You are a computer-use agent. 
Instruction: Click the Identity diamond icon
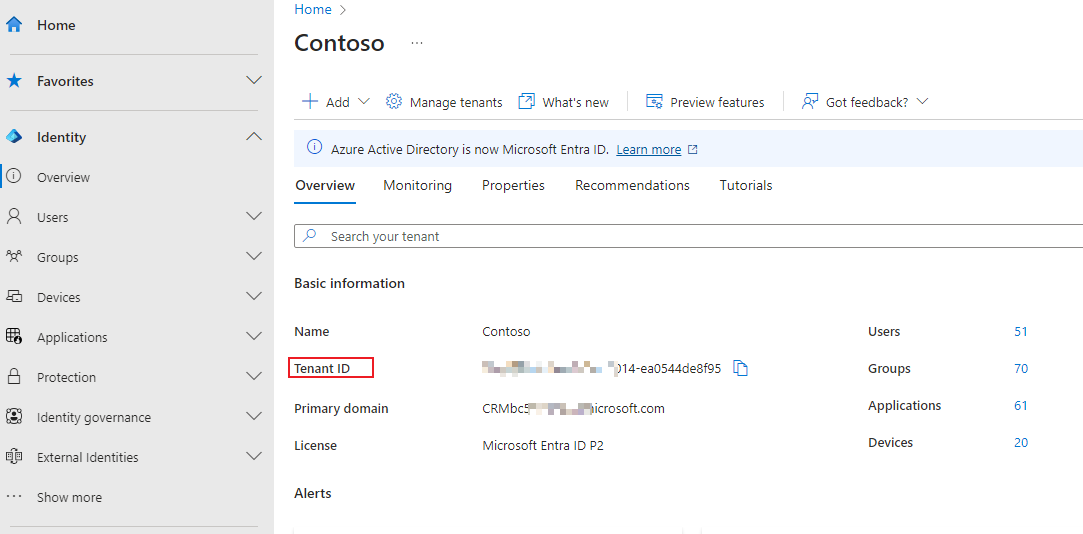point(14,137)
